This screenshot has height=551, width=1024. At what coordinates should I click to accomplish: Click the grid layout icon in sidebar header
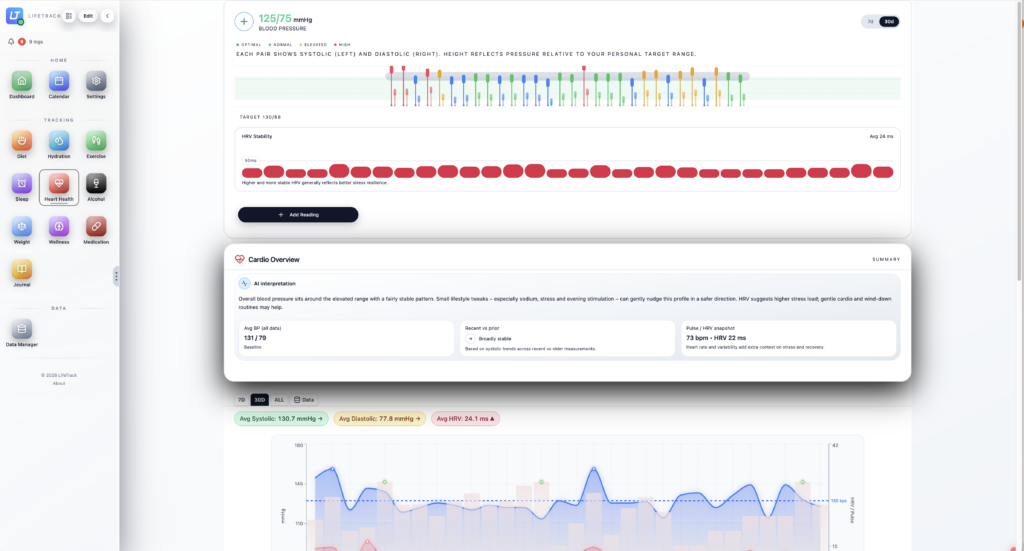(69, 16)
